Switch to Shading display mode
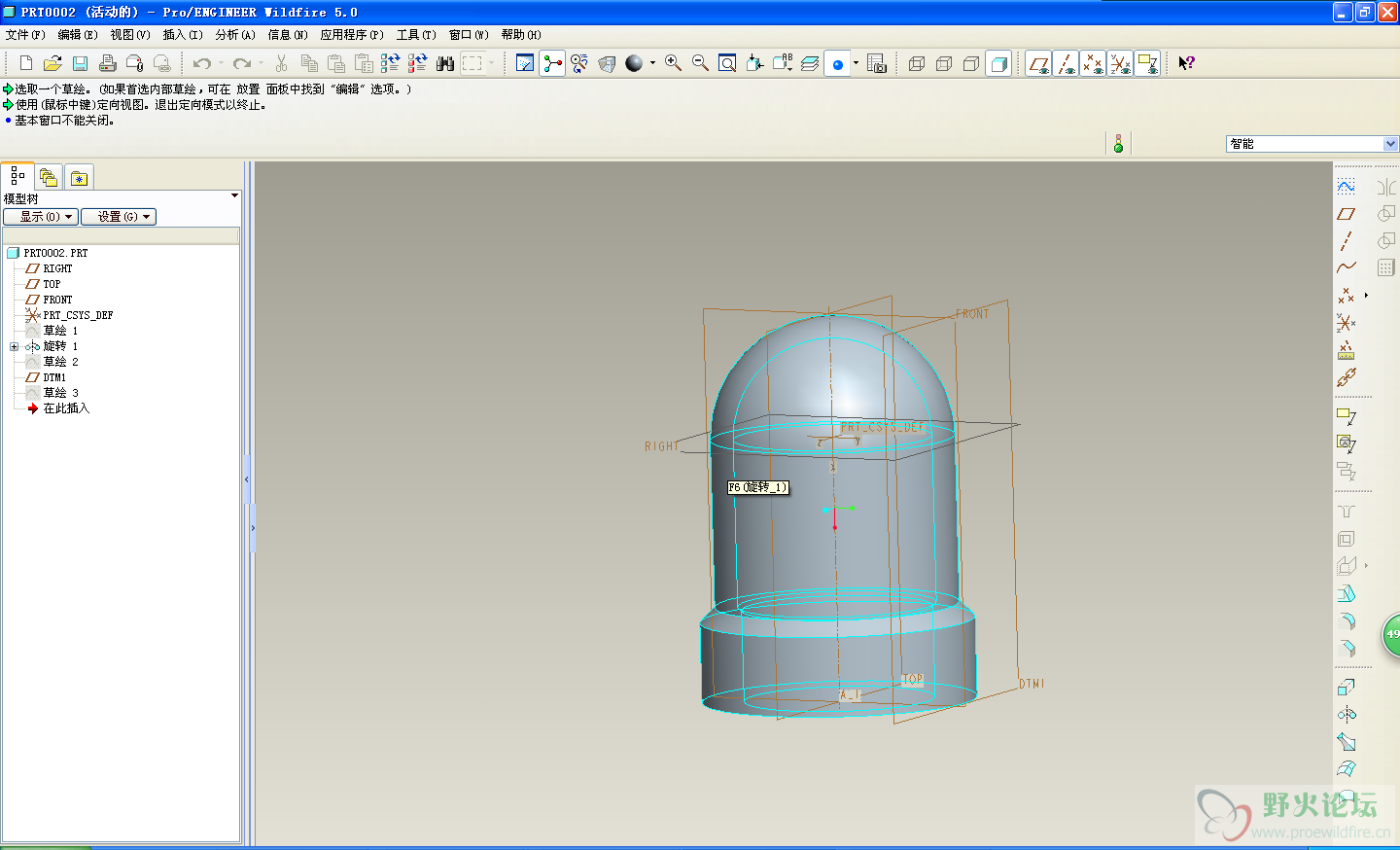 click(998, 63)
